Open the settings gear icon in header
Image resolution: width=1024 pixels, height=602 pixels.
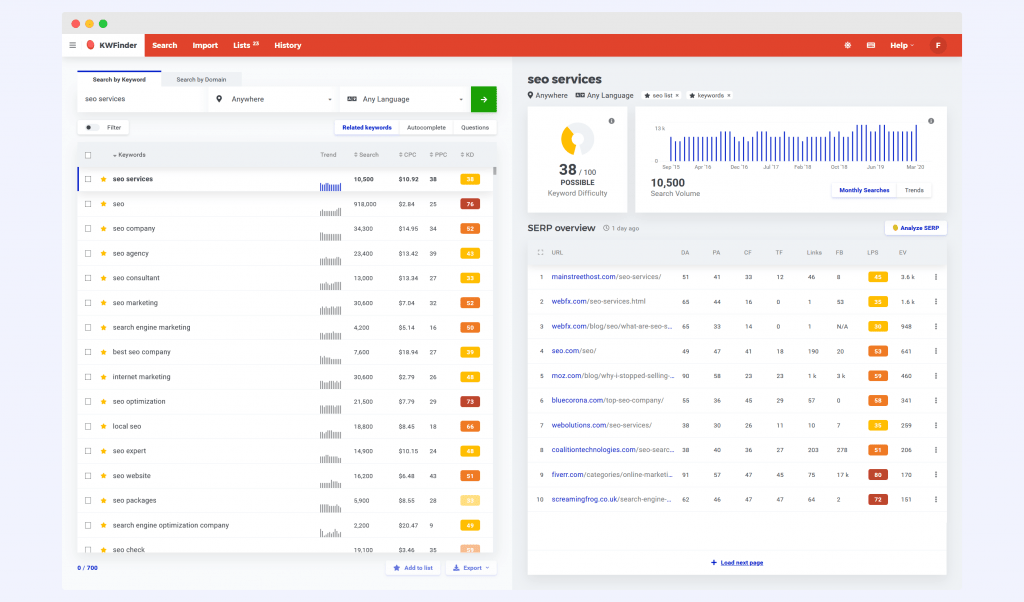pos(848,45)
